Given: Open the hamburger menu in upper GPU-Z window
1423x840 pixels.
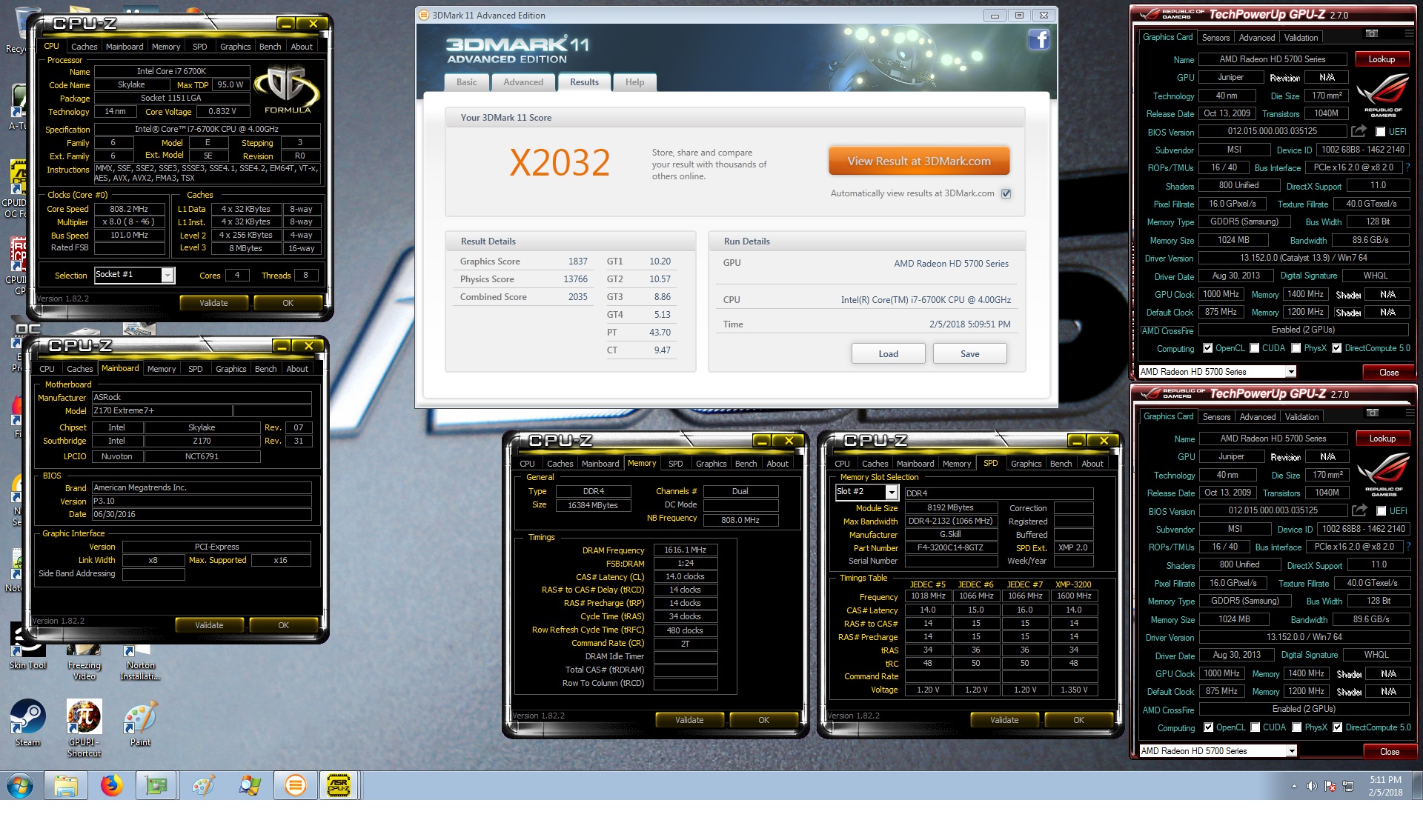Looking at the screenshot, I should click(x=1409, y=33).
